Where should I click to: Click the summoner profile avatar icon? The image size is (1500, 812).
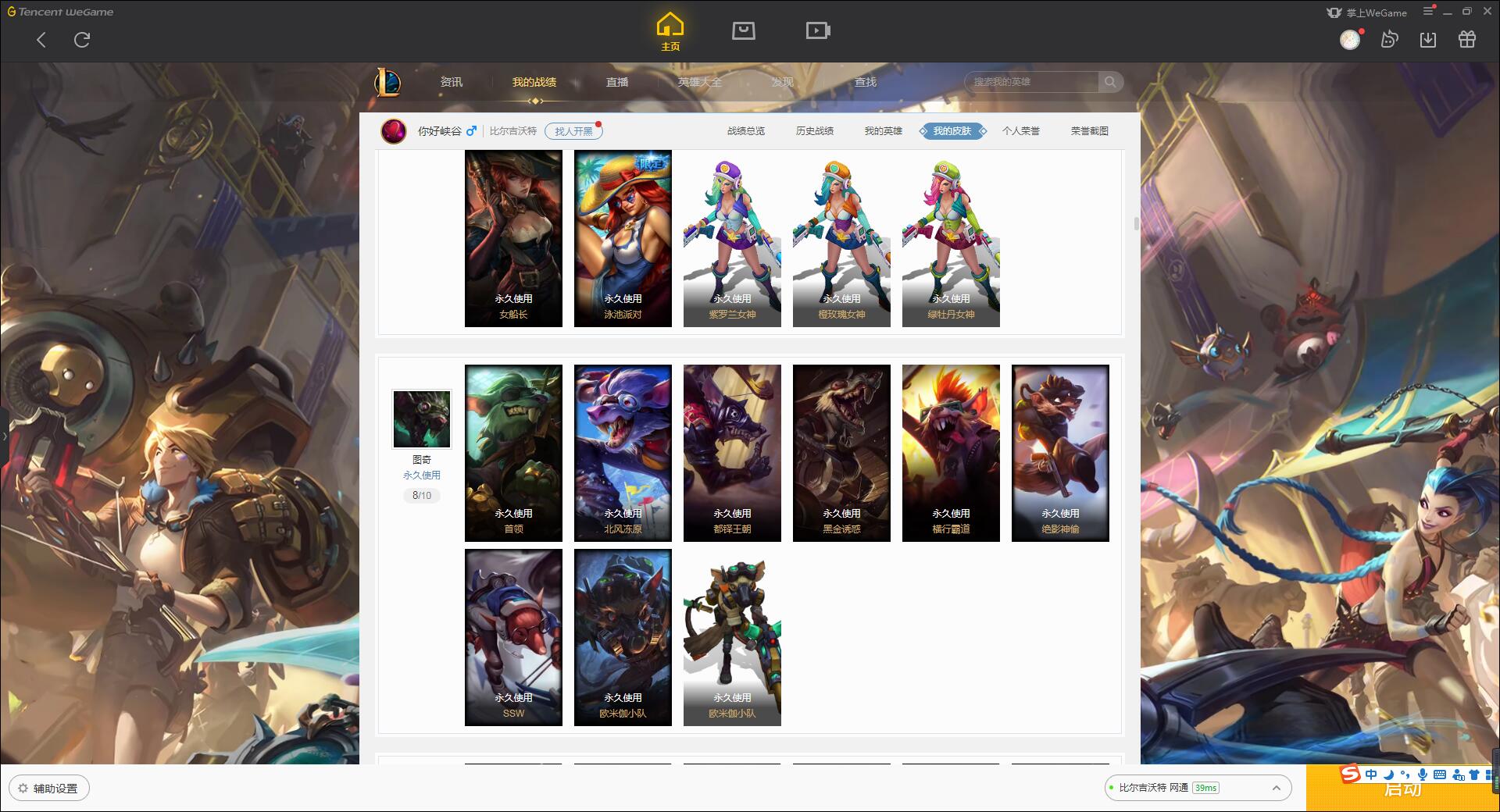(x=394, y=130)
